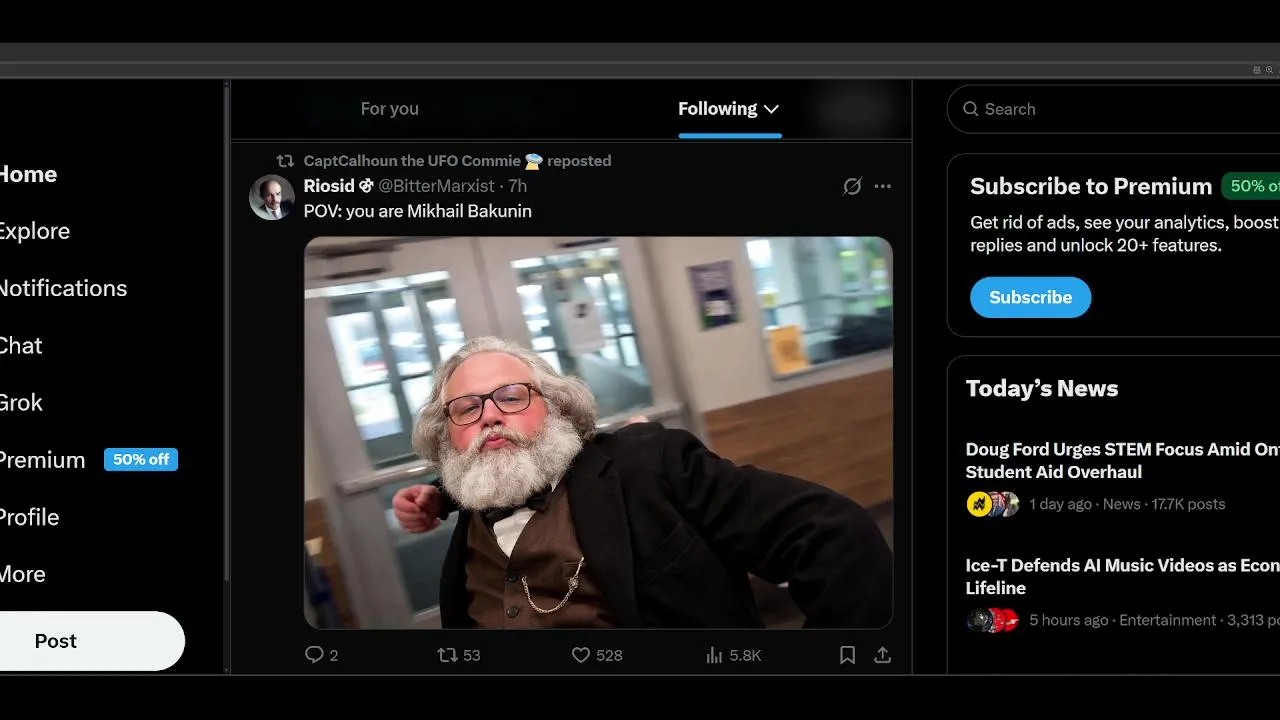Bookmark the Riosid post
Screen dimensions: 1280x720
(847, 655)
